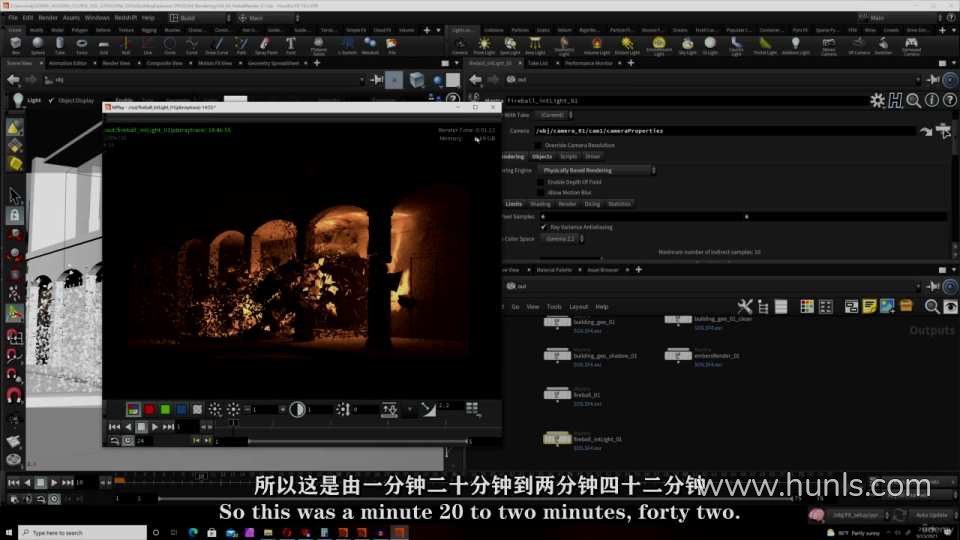Click the MPlay frame range slider
The width and height of the screenshot is (960, 540).
click(x=358, y=441)
